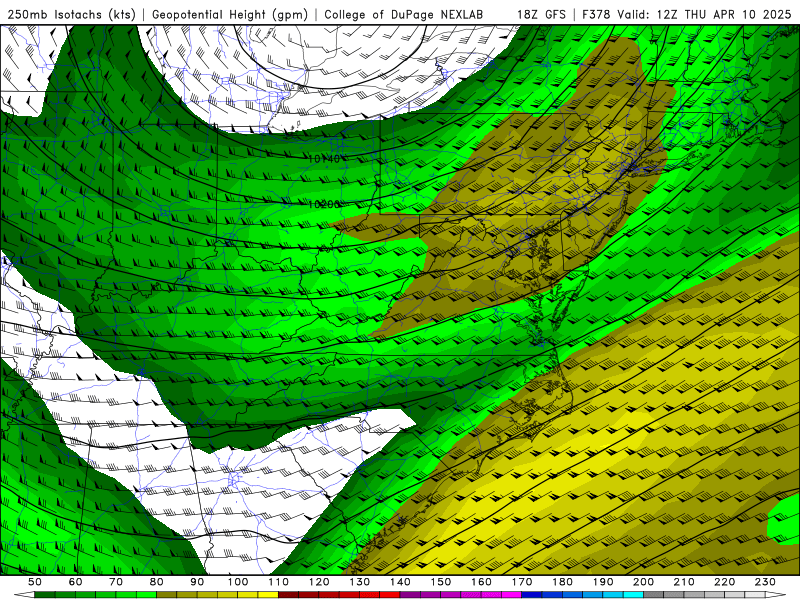Click the 230 kt legend value
This screenshot has height=600, width=800.
pos(765,582)
